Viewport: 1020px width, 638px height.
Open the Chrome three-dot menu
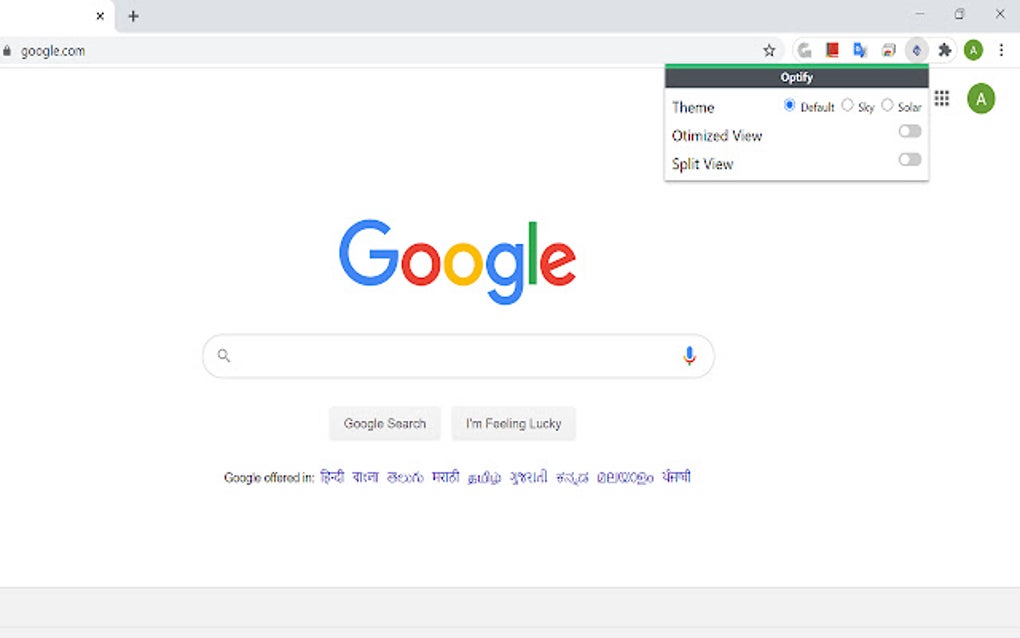tap(1001, 49)
